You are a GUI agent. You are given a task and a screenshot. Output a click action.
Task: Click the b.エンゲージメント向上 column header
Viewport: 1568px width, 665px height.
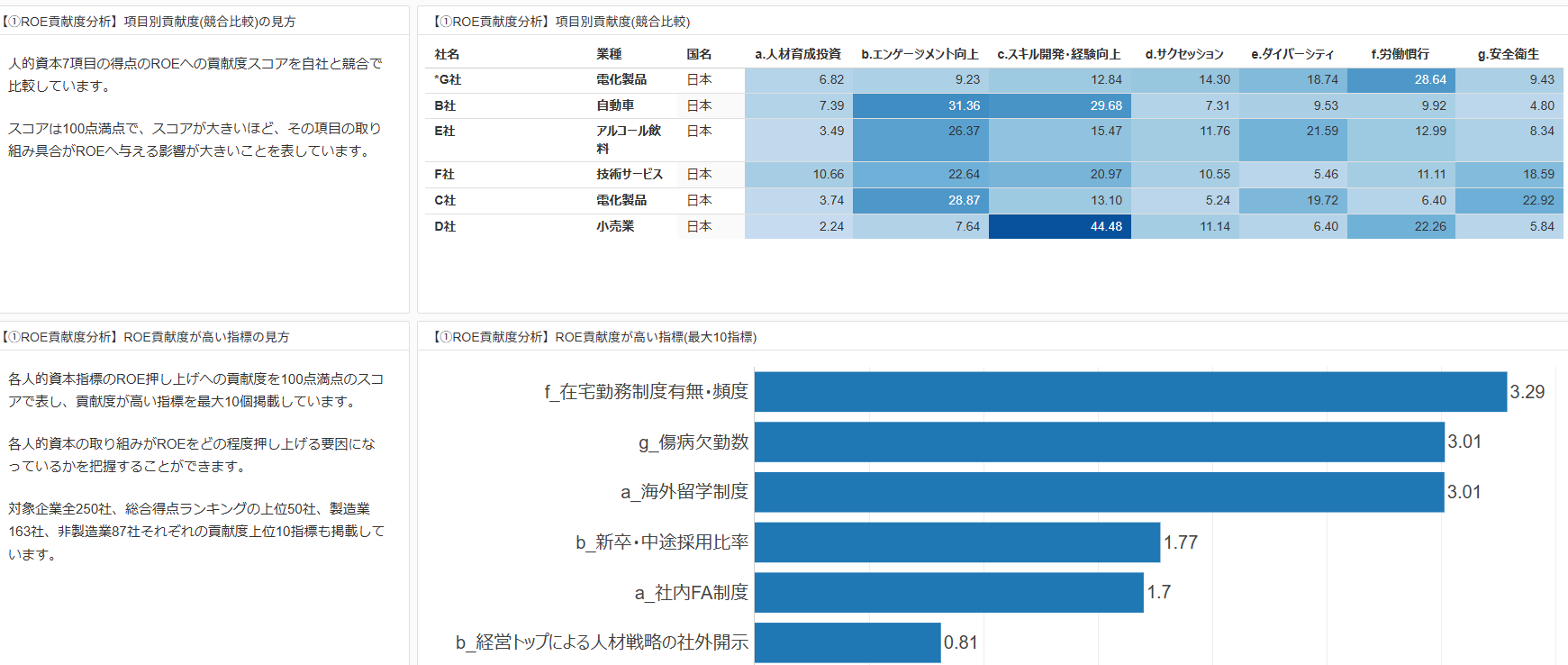[919, 54]
